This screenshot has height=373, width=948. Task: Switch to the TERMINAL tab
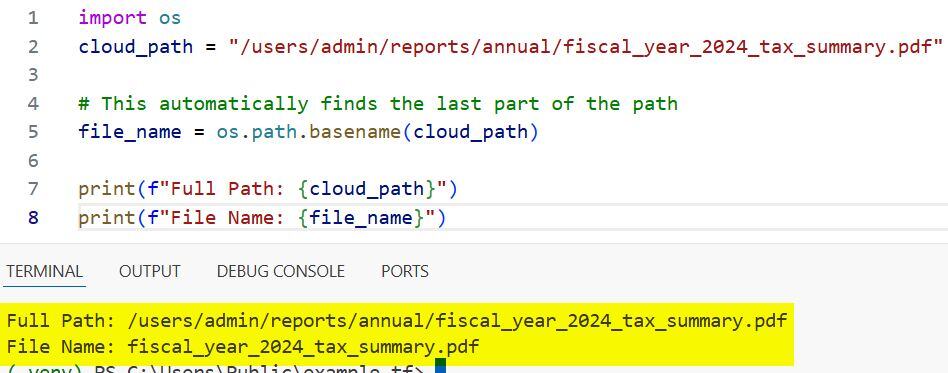[45, 271]
